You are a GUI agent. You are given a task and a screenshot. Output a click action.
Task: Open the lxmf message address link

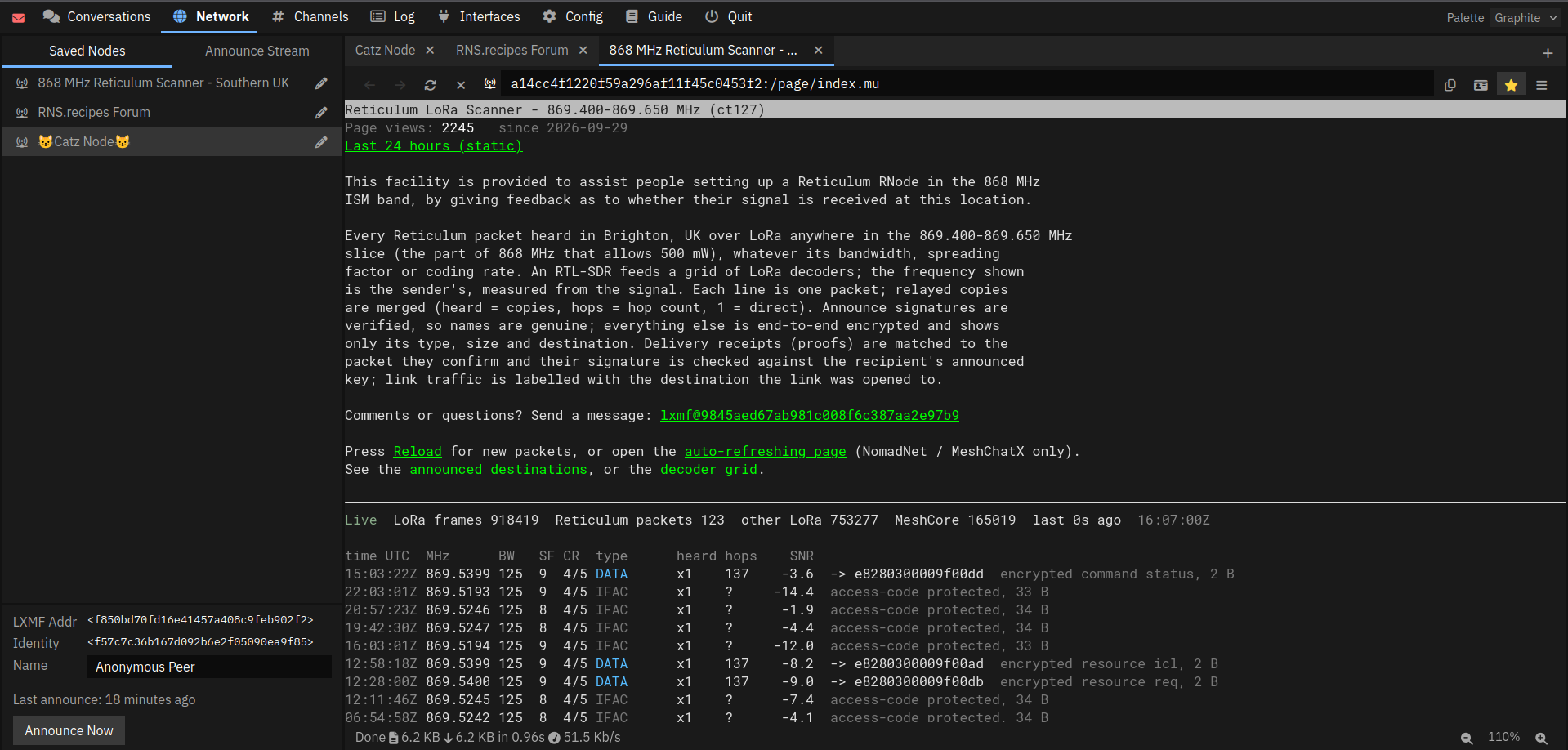810,415
